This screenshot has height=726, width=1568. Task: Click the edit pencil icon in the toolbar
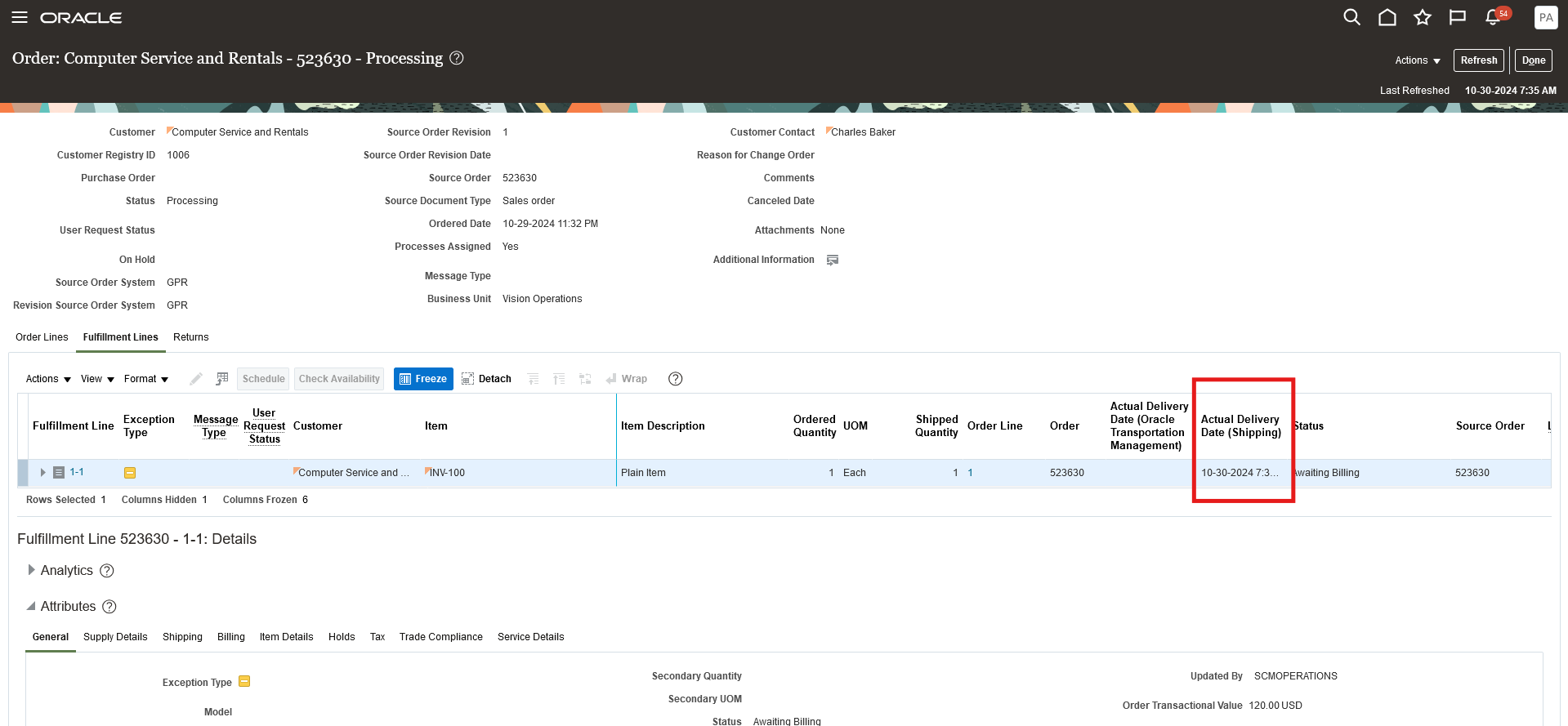pos(196,379)
